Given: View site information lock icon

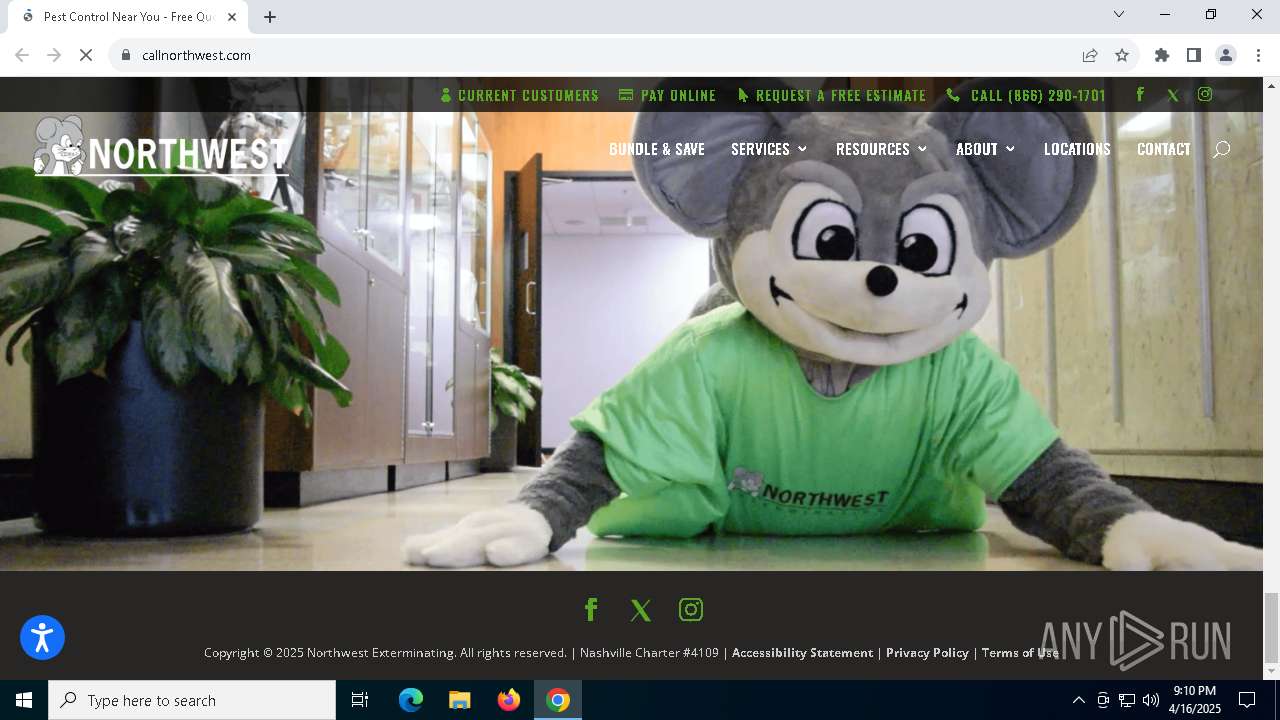Looking at the screenshot, I should click(x=126, y=55).
